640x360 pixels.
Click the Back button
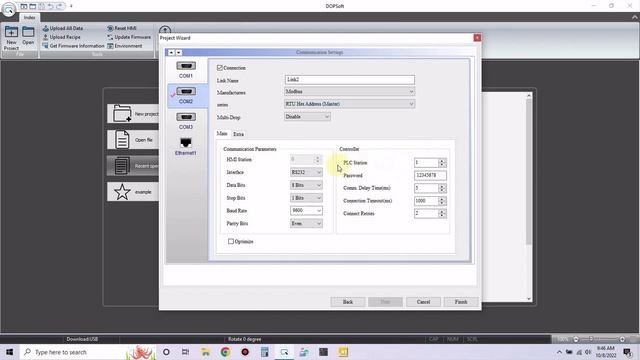pyautogui.click(x=348, y=302)
